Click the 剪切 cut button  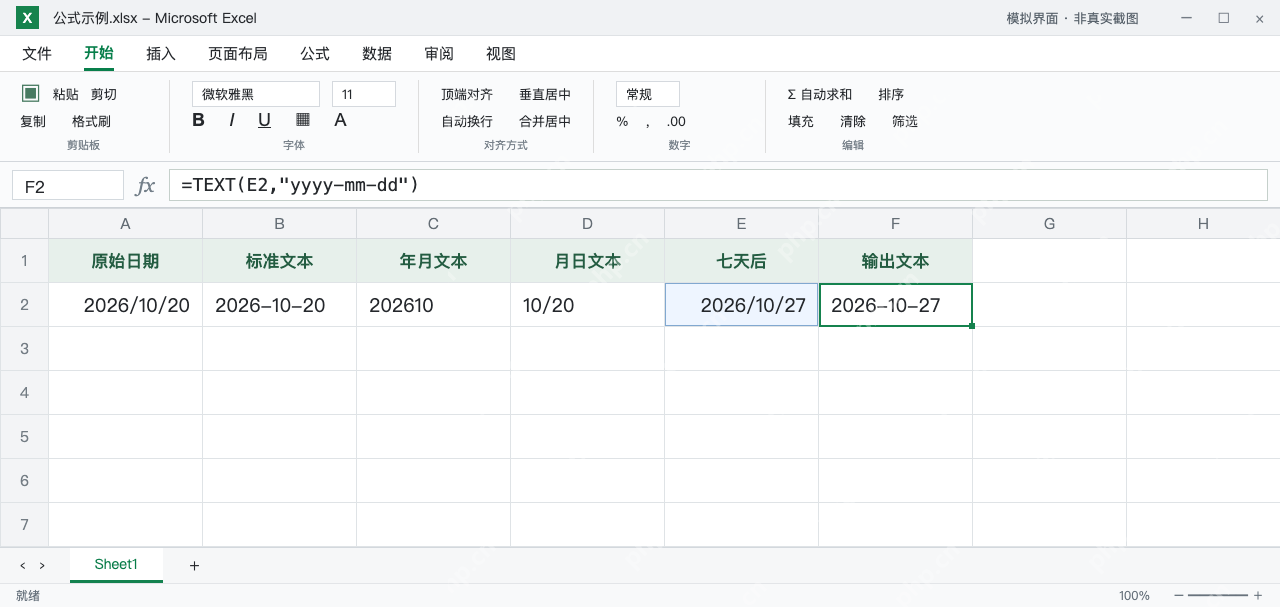coord(104,94)
